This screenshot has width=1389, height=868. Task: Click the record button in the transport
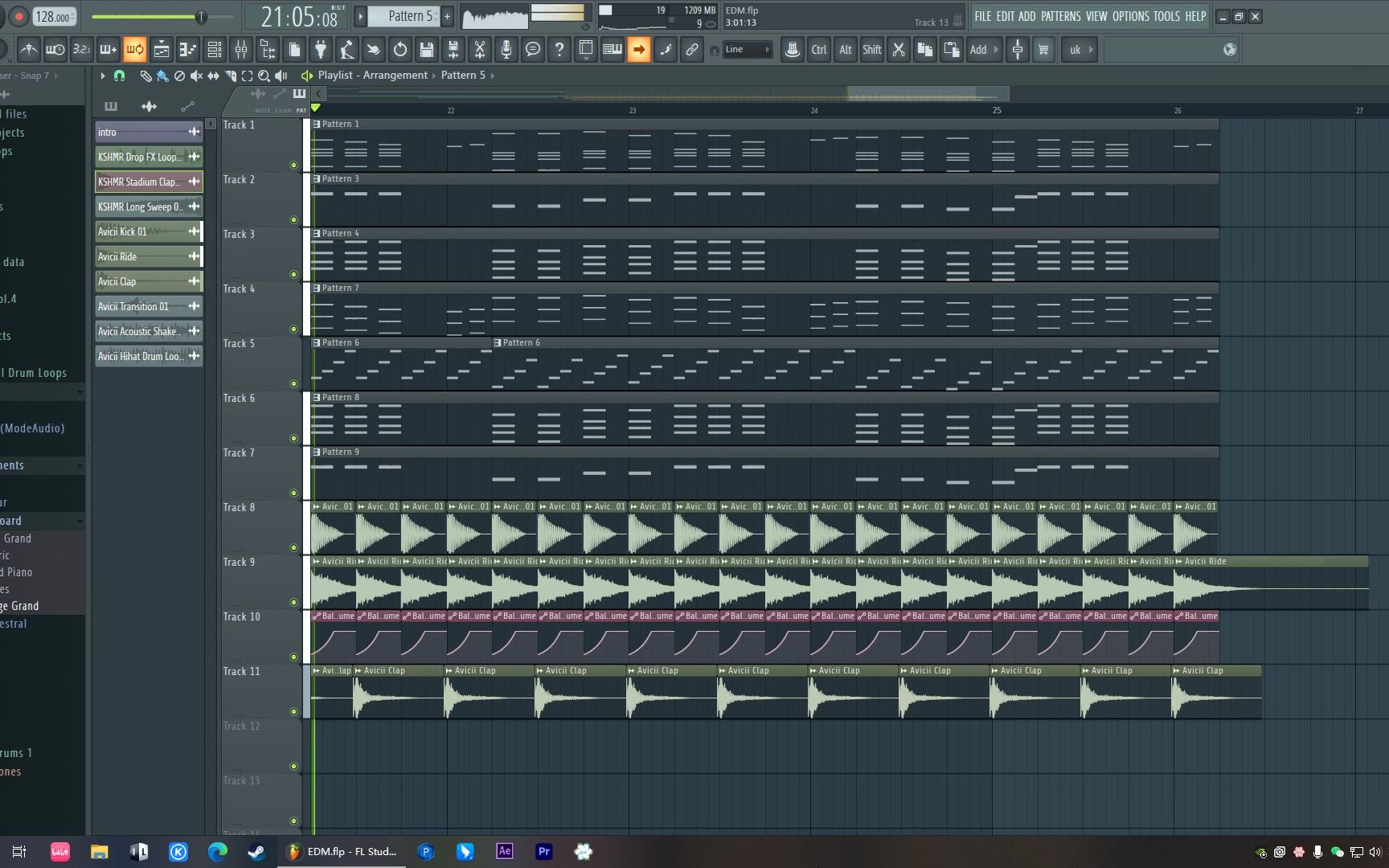coord(18,16)
